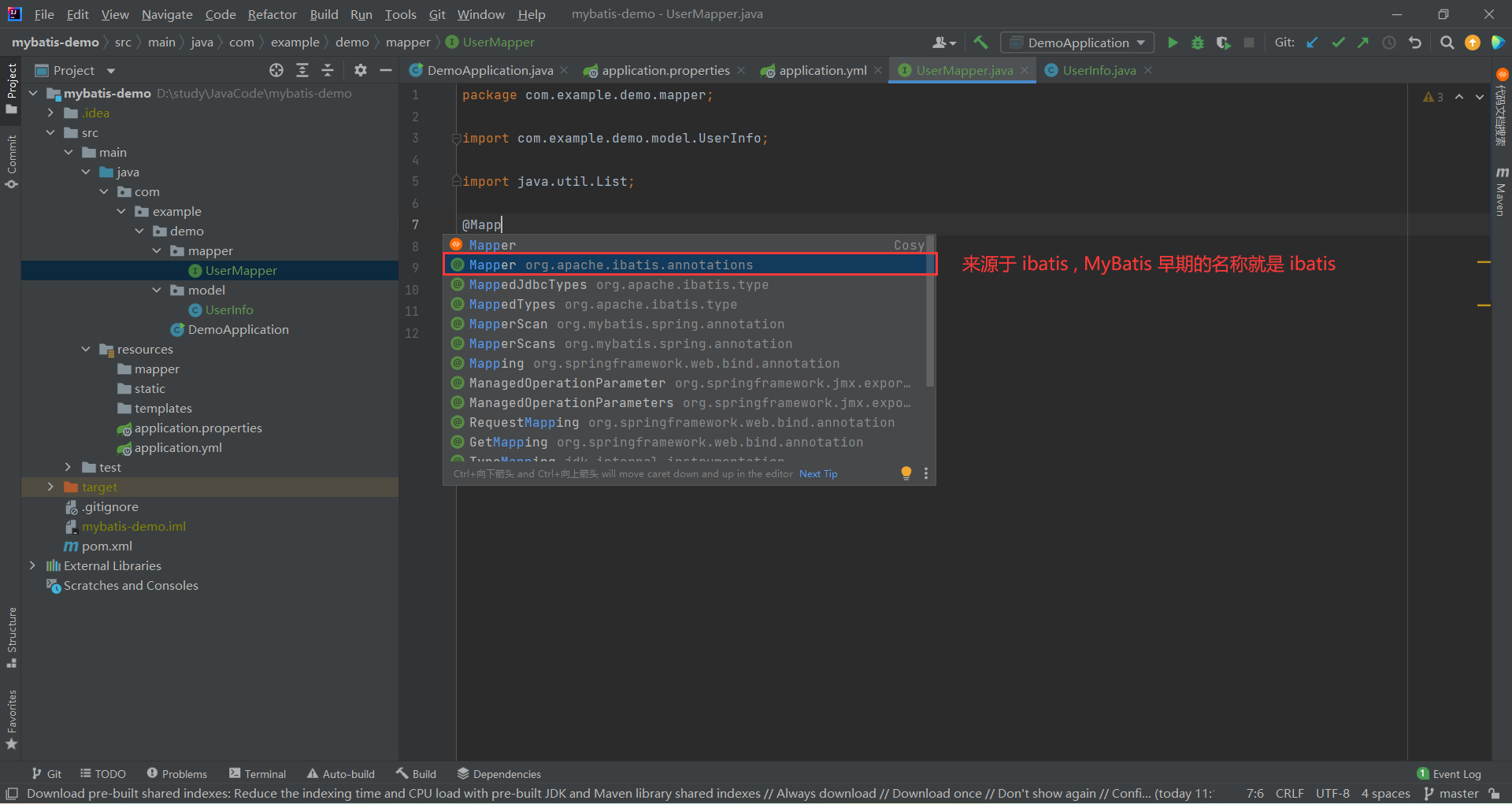Expand External Libraries node
Viewport: 1512px width, 804px height.
pyautogui.click(x=32, y=565)
